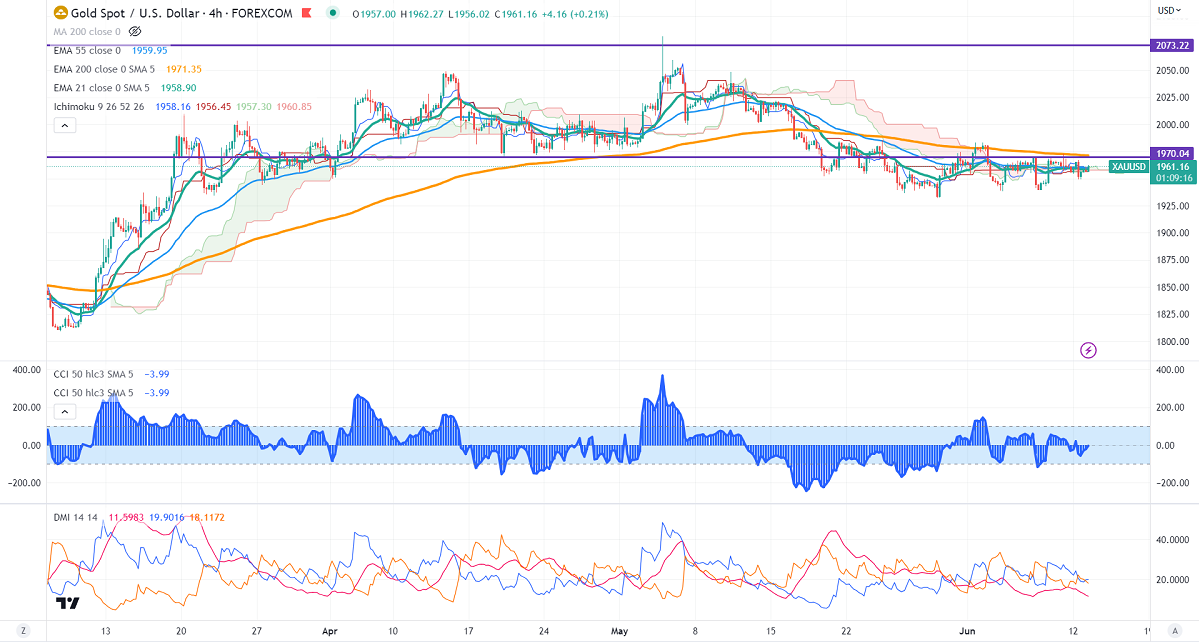Click the Apr label on time axis
The image size is (1199, 644).
(330, 631)
